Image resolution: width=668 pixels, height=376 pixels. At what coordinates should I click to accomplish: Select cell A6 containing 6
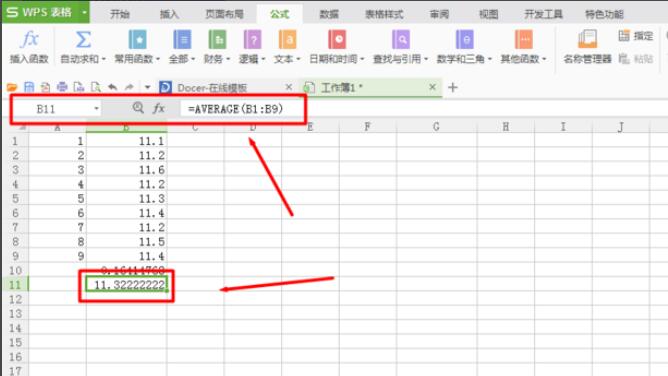click(57, 213)
